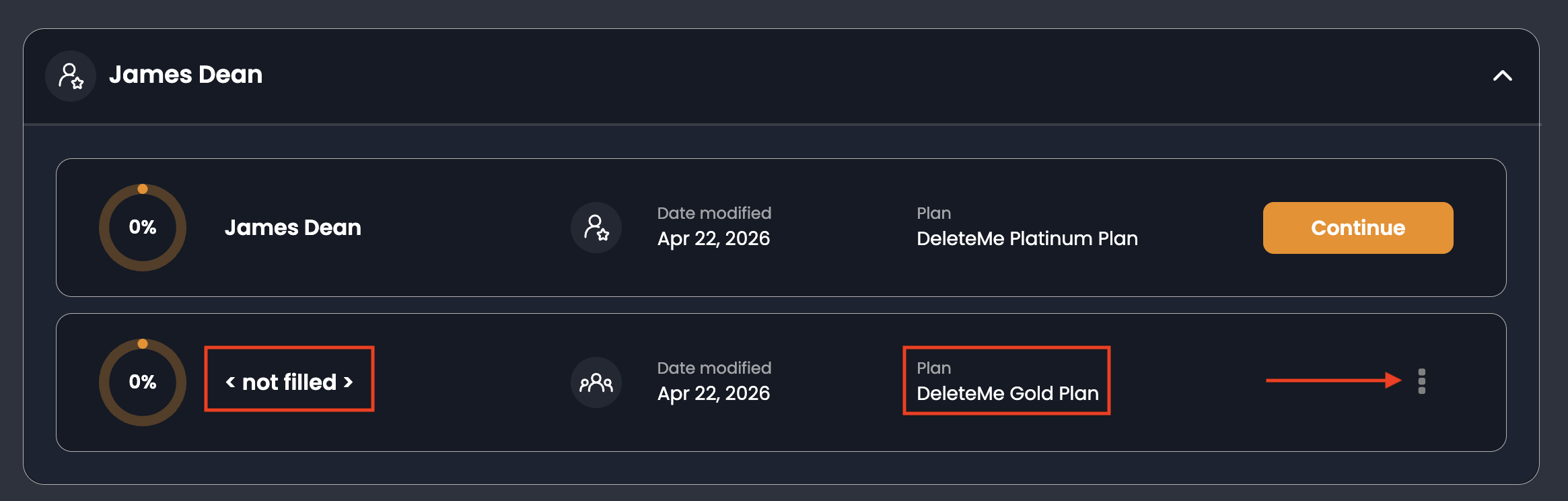Click the primary user icon in Platinum row
Screen dimensions: 1568x501
tap(596, 228)
